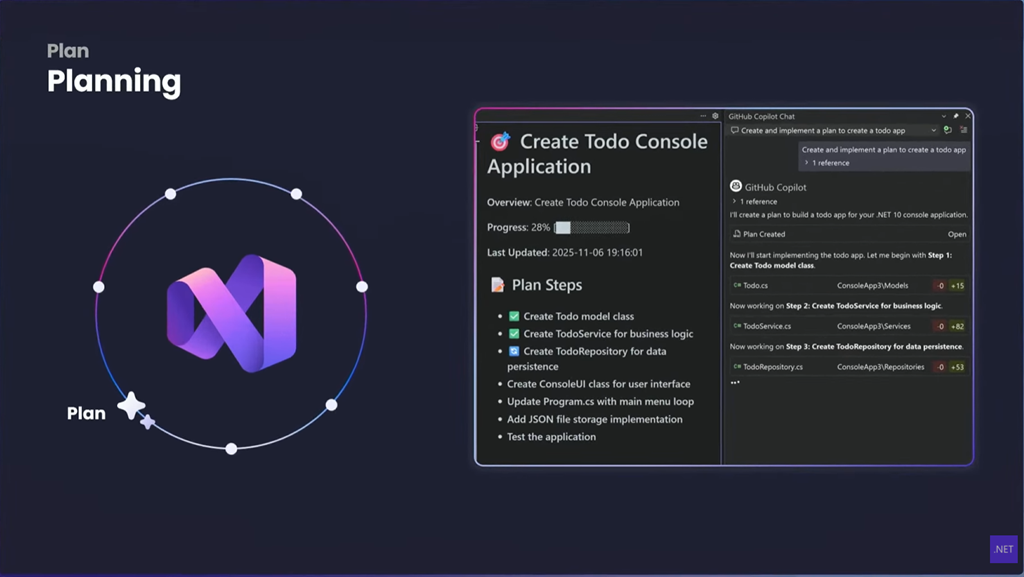Click Open on the Plan Created row
Screen dimensions: 1024x577
pos(956,234)
